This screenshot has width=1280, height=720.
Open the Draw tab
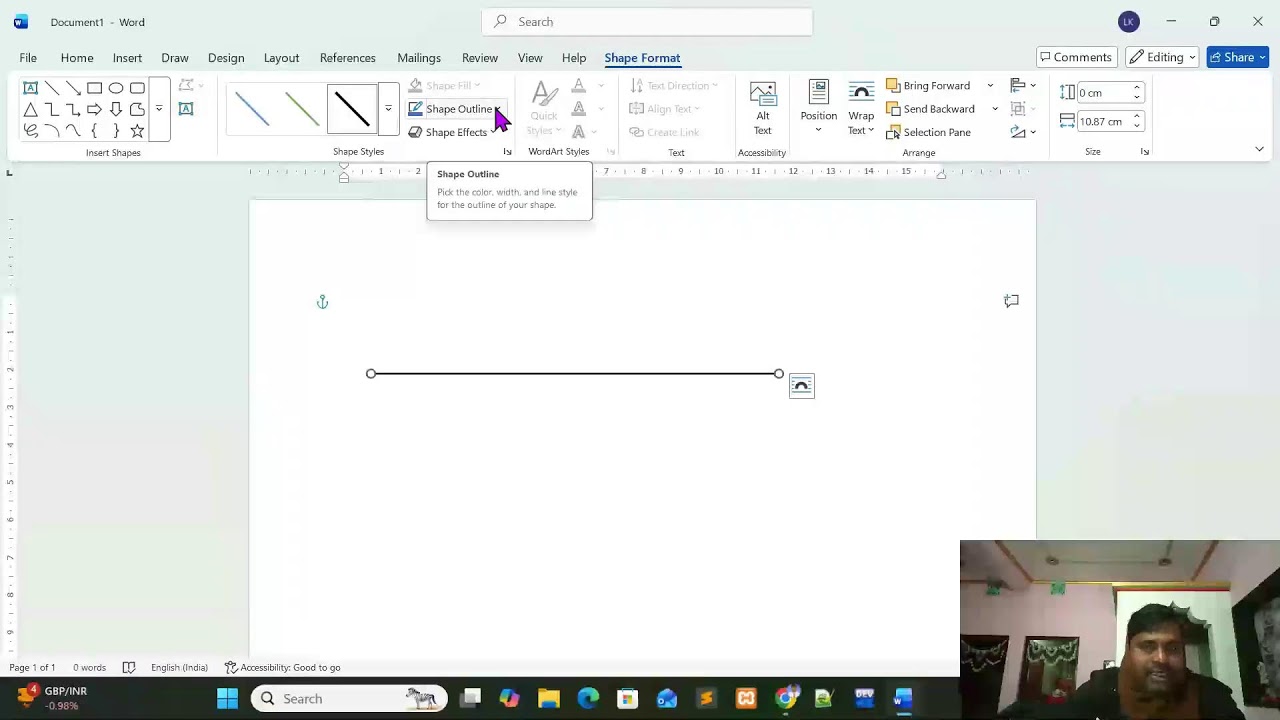[175, 58]
